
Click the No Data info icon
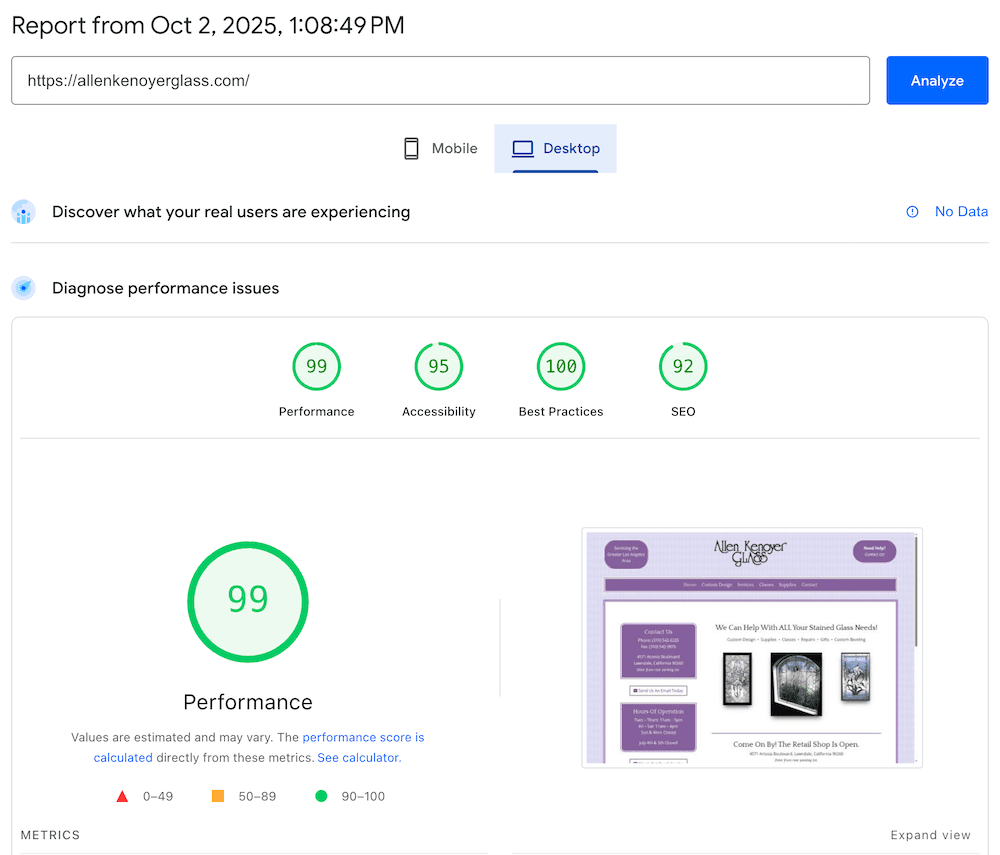912,212
